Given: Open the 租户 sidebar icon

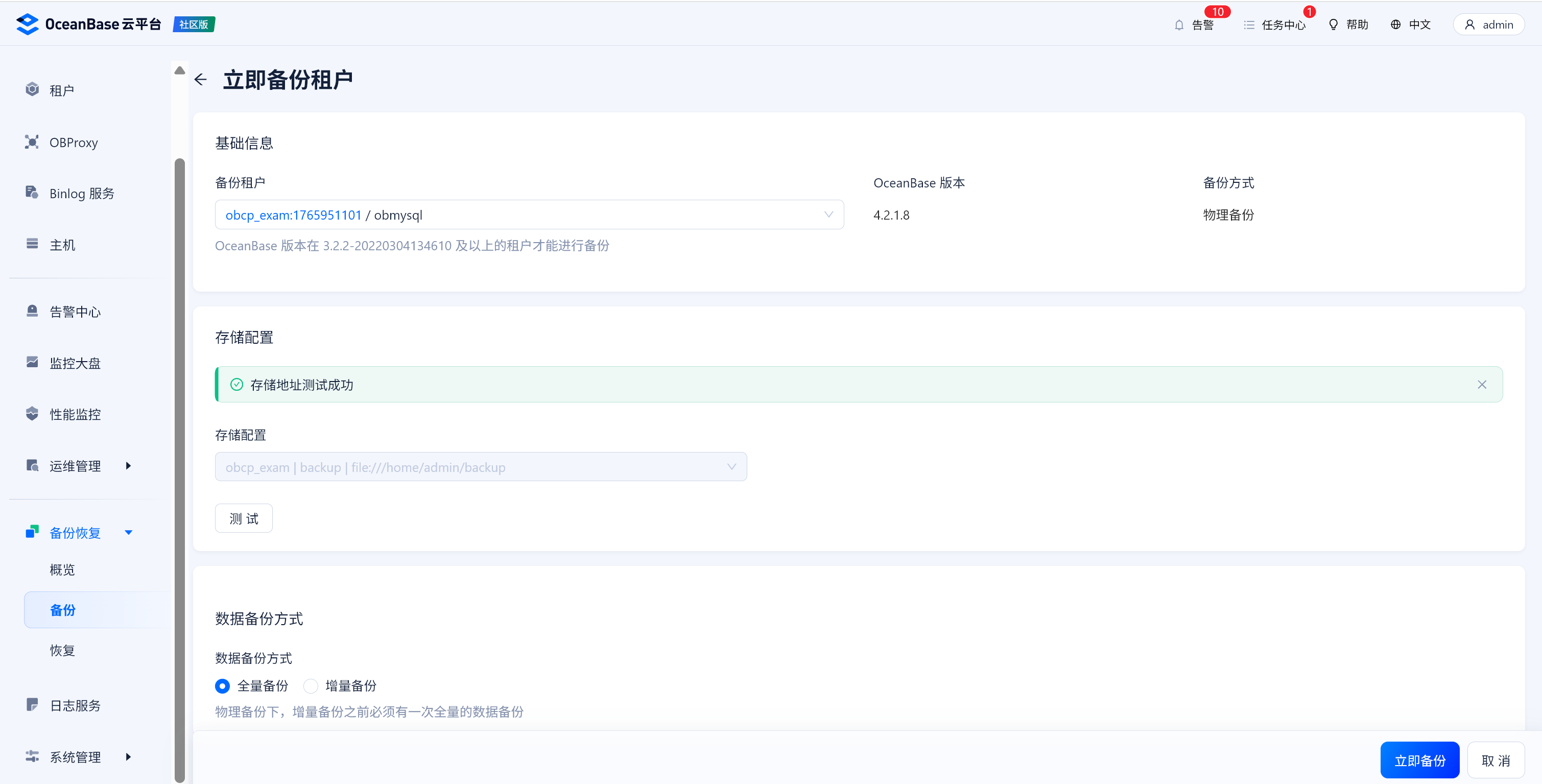Looking at the screenshot, I should pyautogui.click(x=32, y=90).
